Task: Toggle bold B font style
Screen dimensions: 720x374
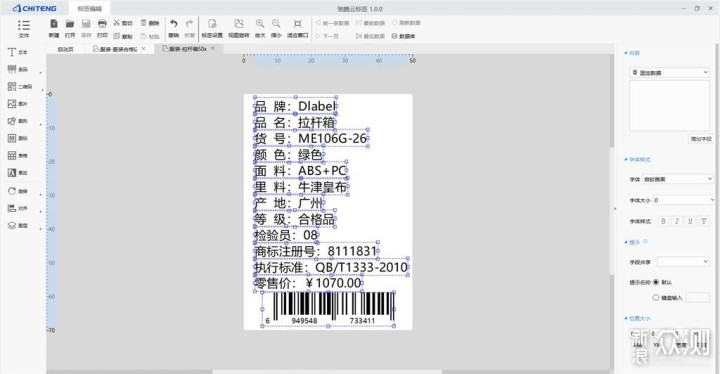Action: pos(663,221)
